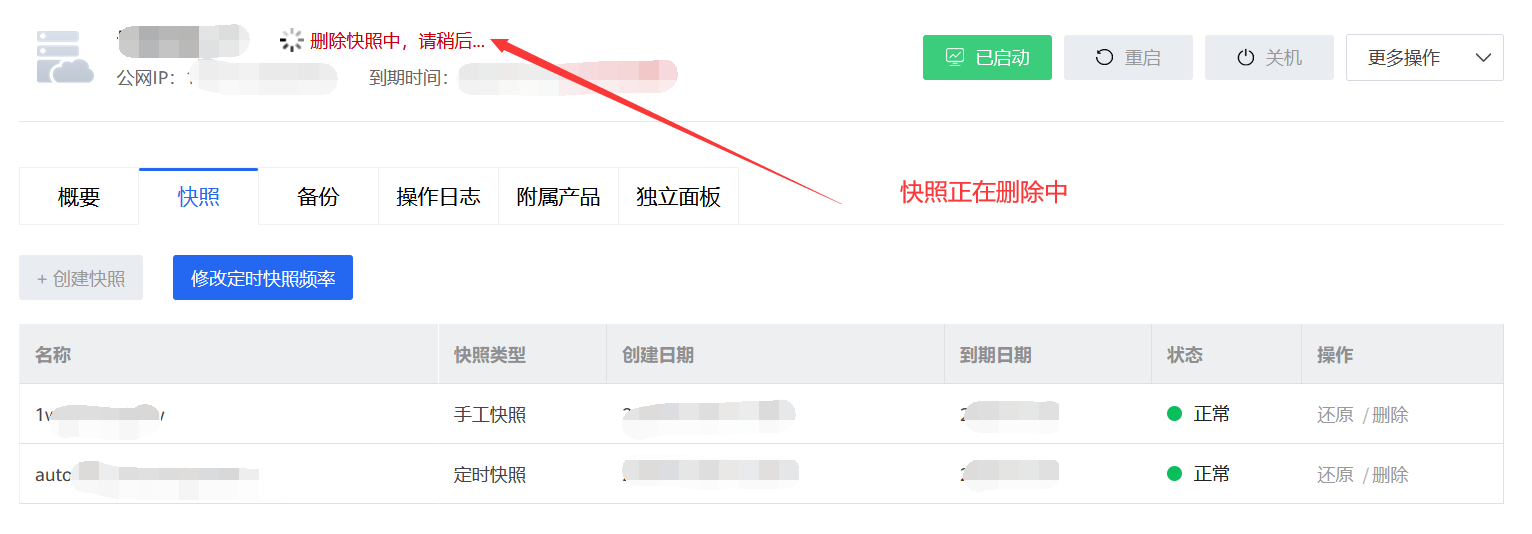Image resolution: width=1532 pixels, height=534 pixels.
Task: Click the 定时快照 type cell
Action: (490, 475)
